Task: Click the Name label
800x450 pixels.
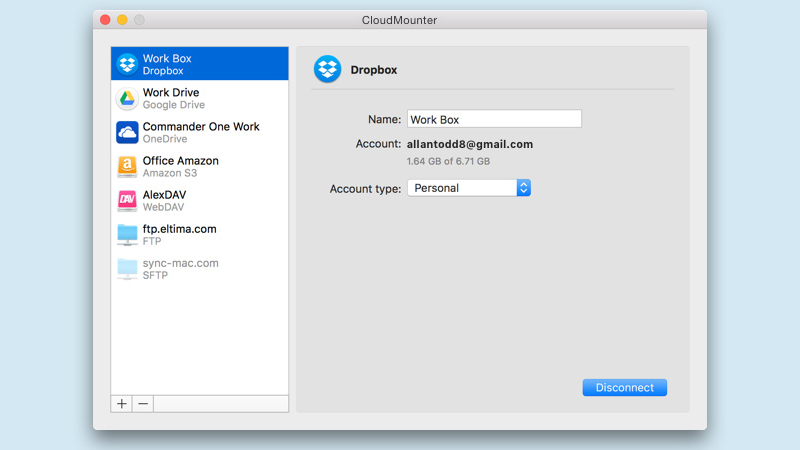Action: click(385, 119)
